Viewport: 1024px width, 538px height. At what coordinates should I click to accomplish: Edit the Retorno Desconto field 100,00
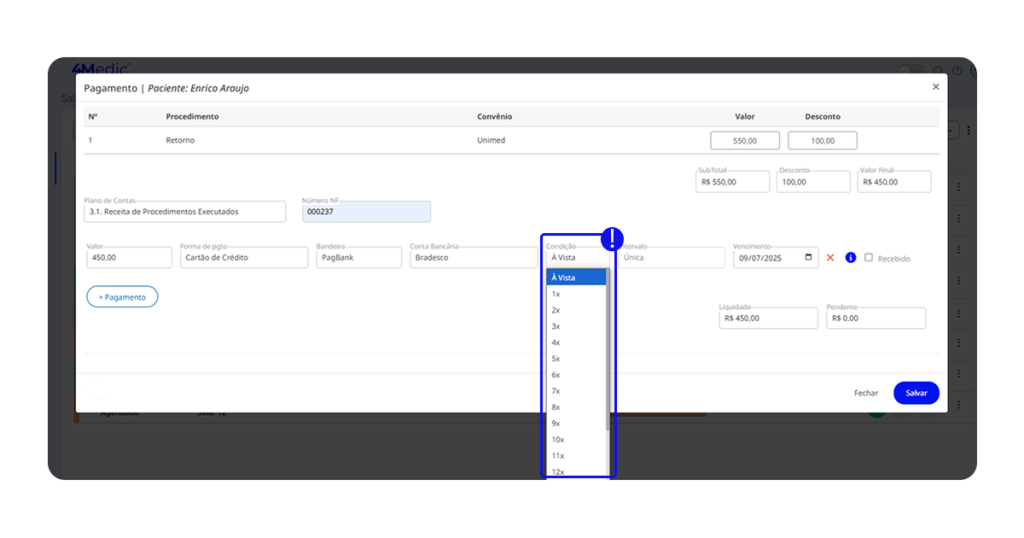click(822, 140)
